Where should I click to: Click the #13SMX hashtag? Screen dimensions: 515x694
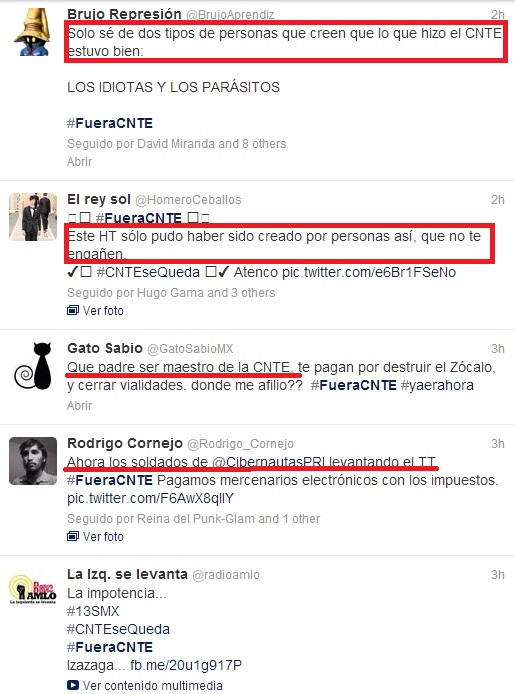click(93, 611)
